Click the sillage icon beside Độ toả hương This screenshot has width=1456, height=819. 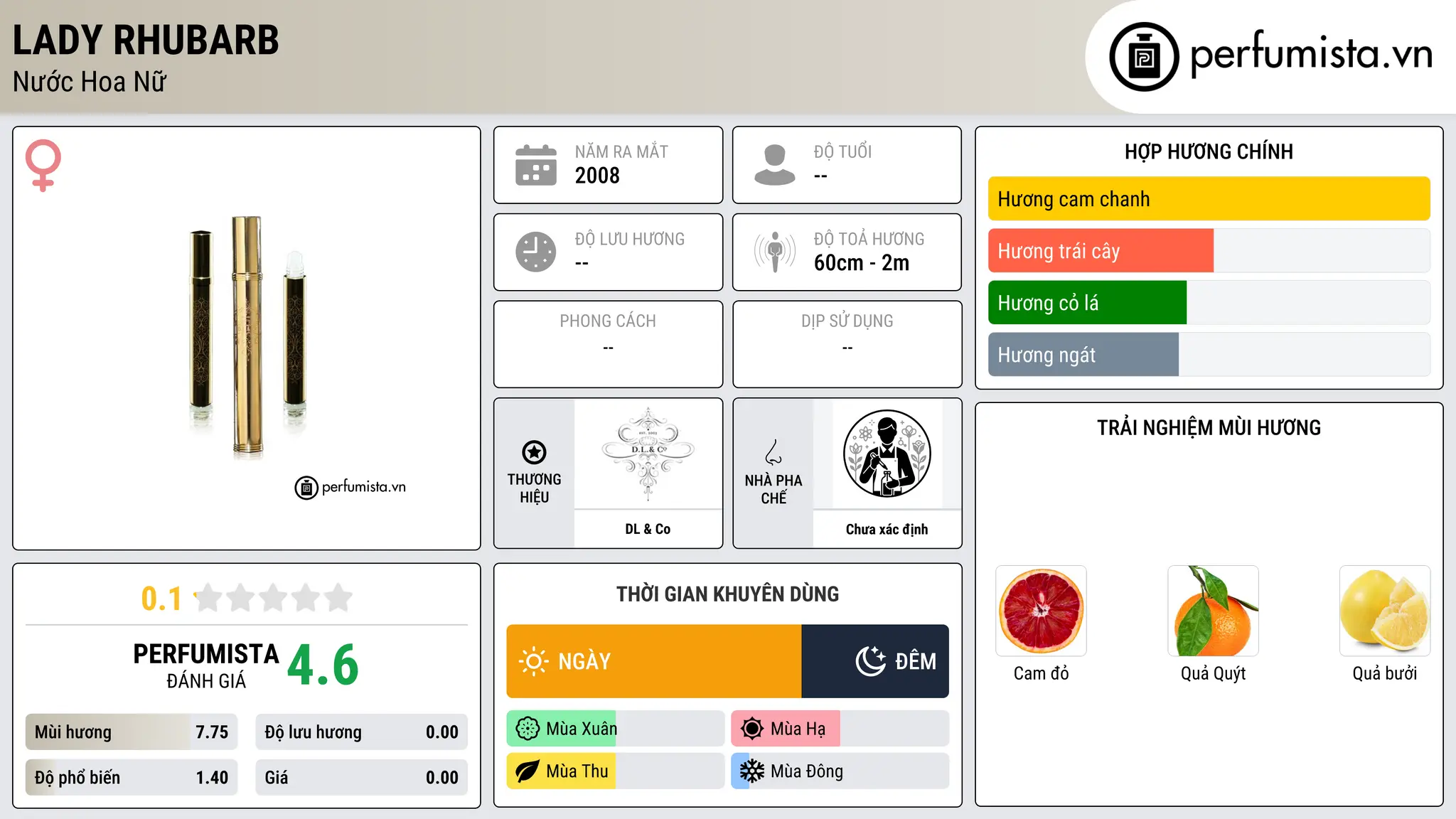[775, 252]
